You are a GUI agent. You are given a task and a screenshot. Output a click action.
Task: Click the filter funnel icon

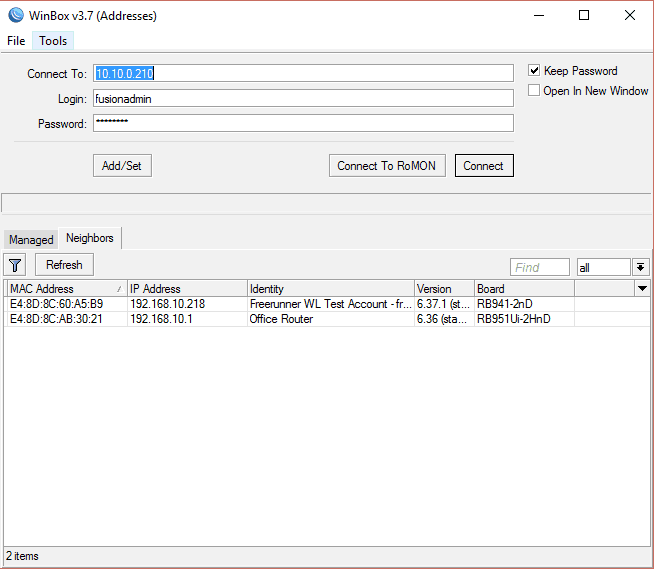[15, 265]
